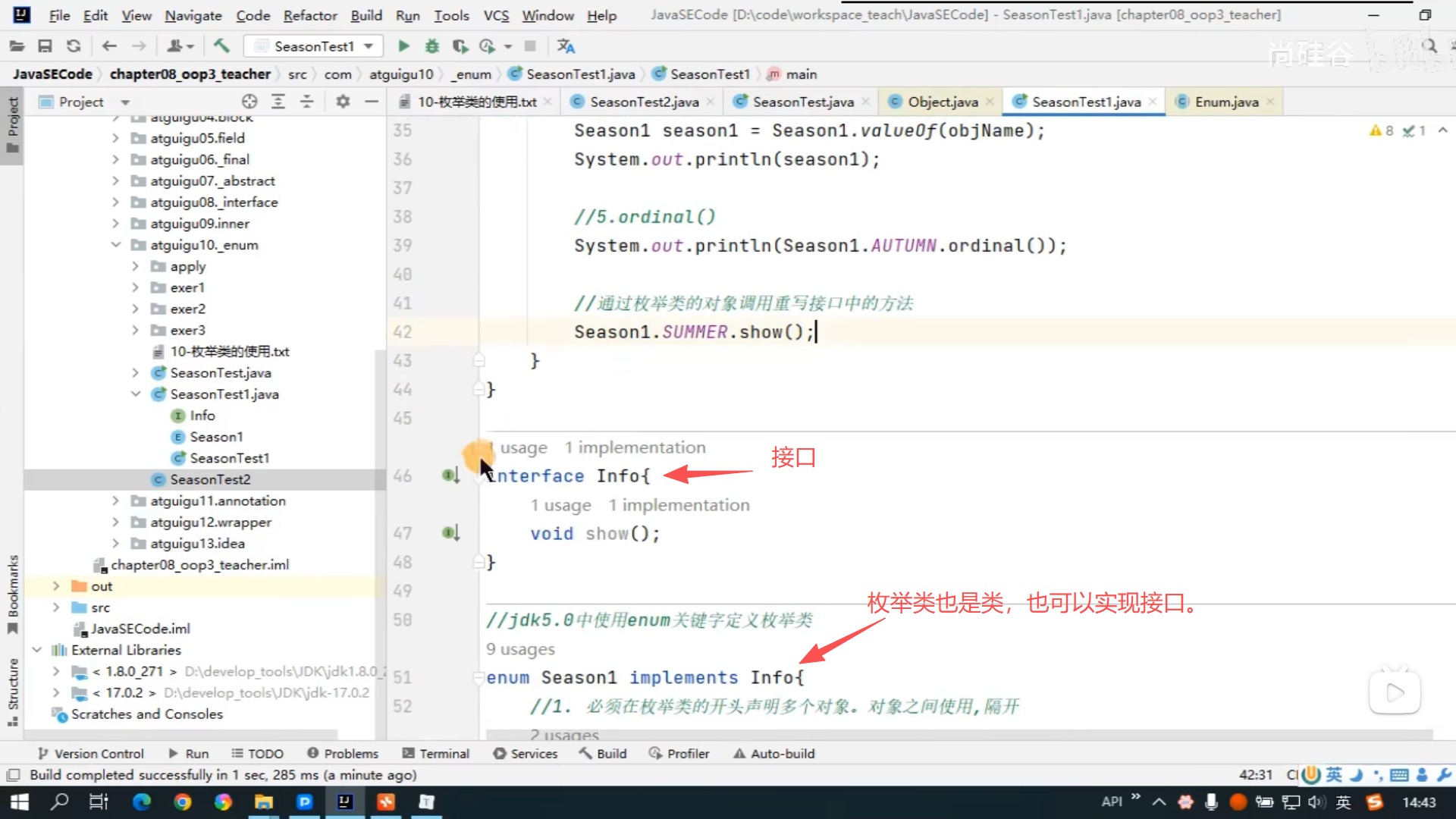Open Project panel settings gear
Screen dimensions: 1456x819
tap(343, 102)
